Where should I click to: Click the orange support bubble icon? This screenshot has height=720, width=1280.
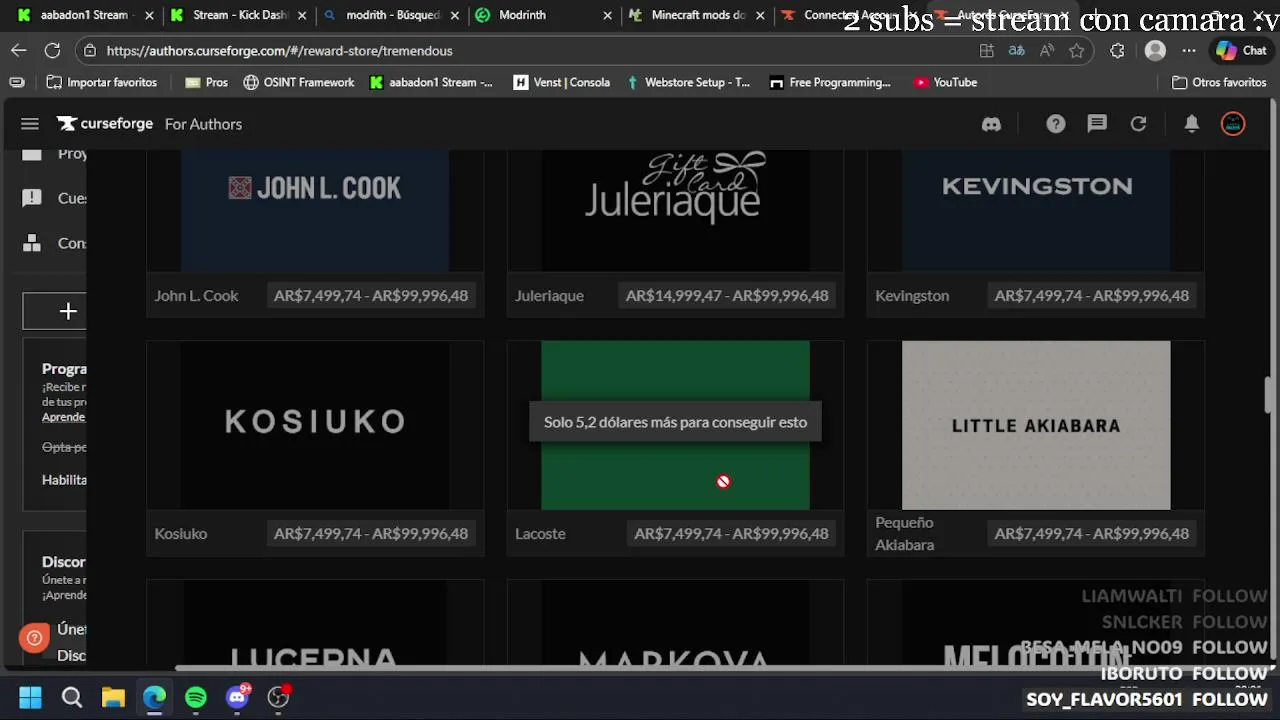(x=34, y=637)
